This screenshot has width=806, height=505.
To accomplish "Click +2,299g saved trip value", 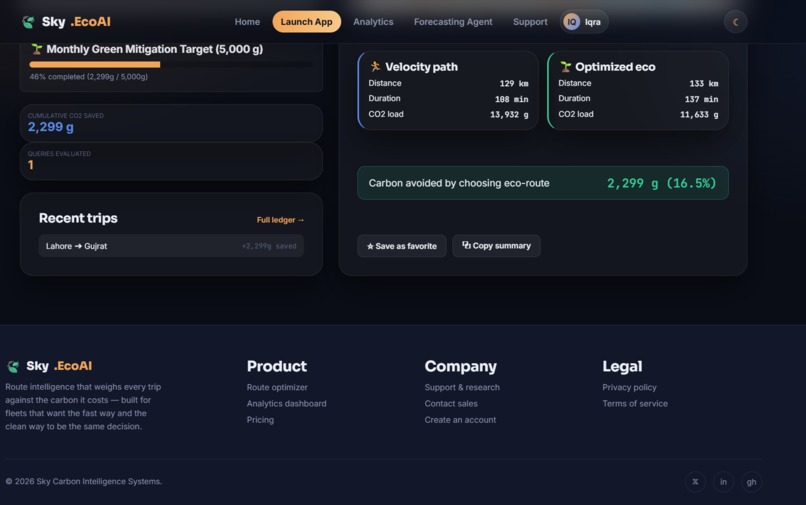I will click(269, 246).
